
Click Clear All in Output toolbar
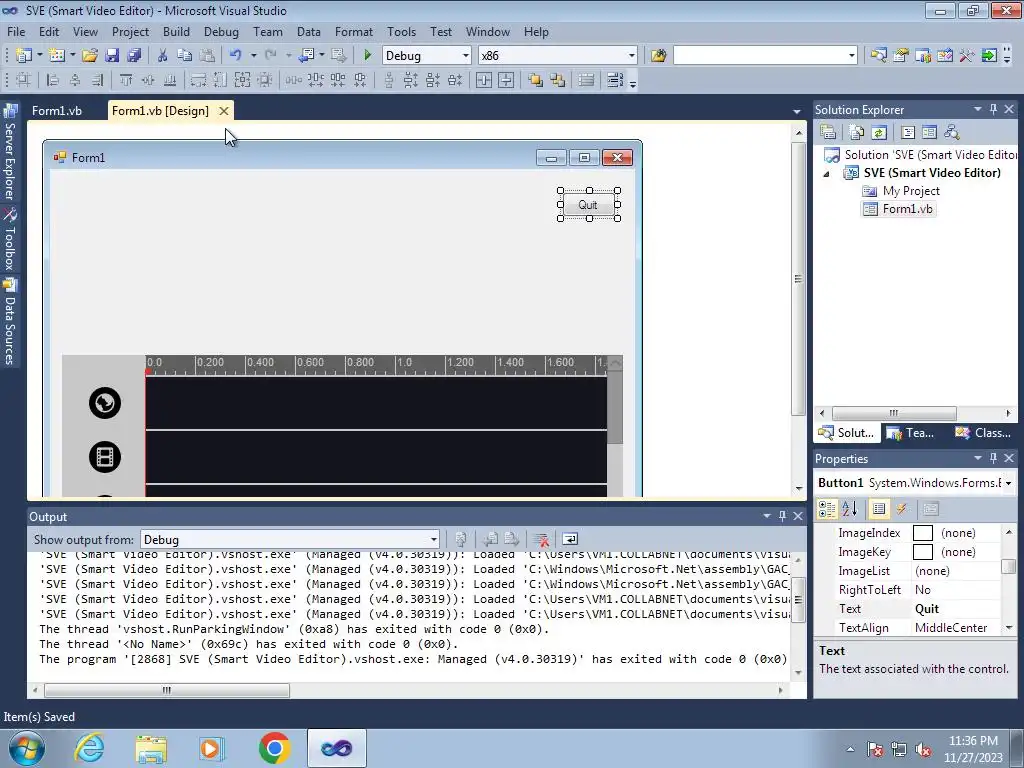[x=540, y=539]
